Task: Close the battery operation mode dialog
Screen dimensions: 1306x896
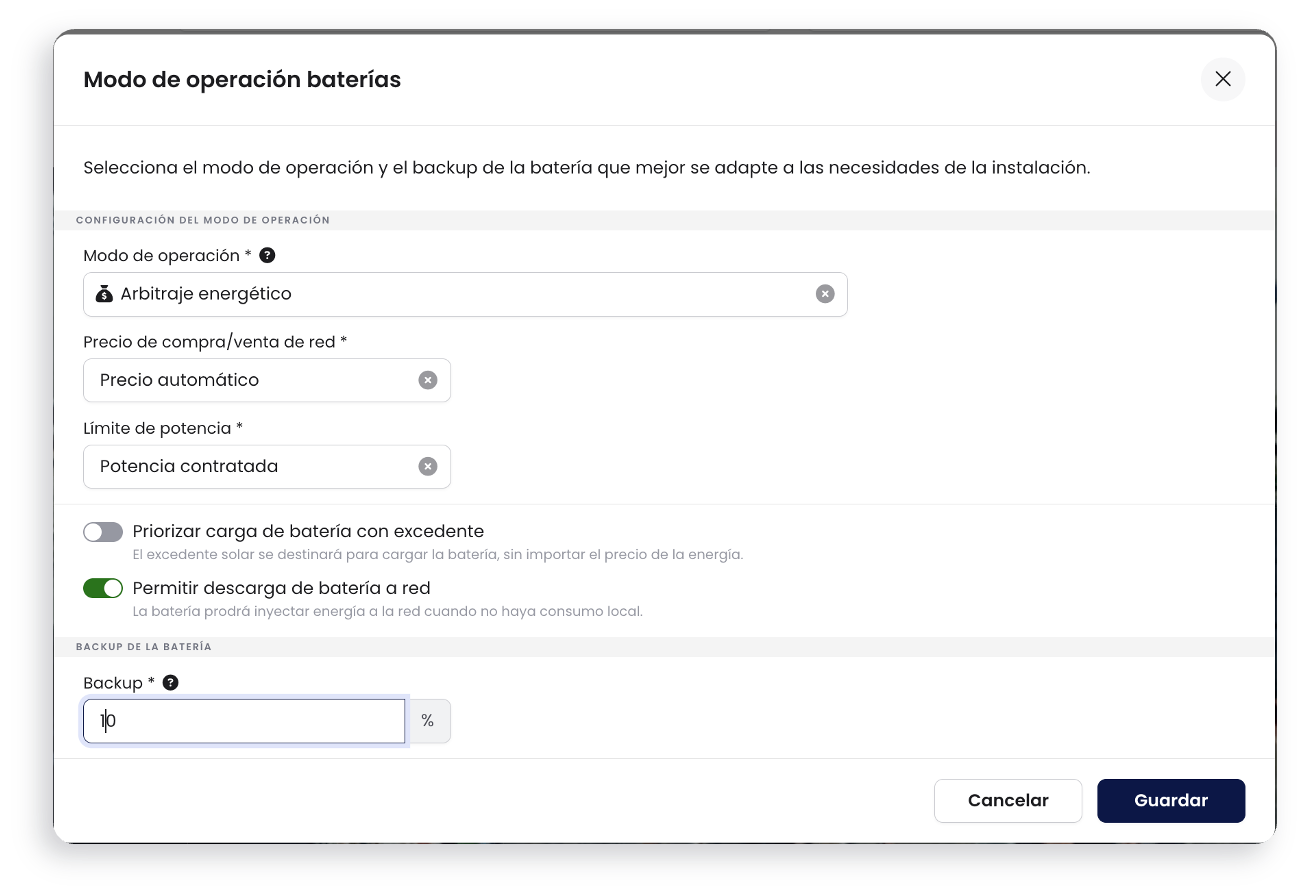Action: pos(1222,79)
